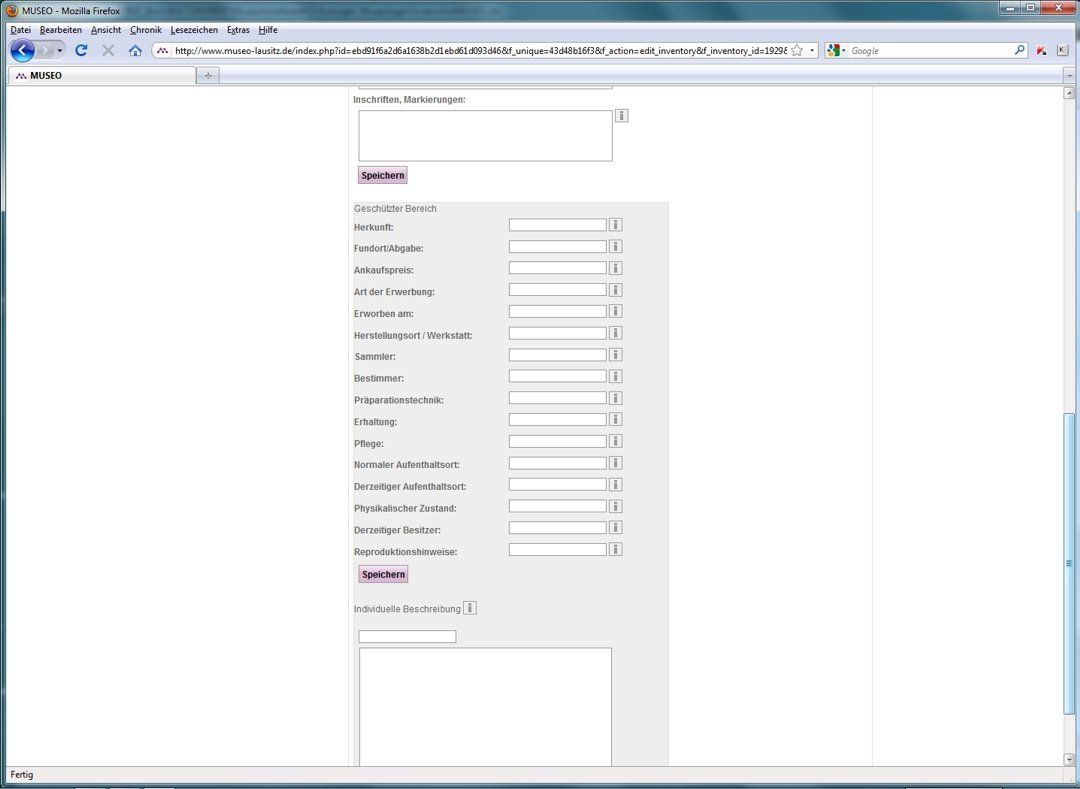The image size is (1080, 789).
Task: Open a new tab with plus button
Action: tap(208, 76)
